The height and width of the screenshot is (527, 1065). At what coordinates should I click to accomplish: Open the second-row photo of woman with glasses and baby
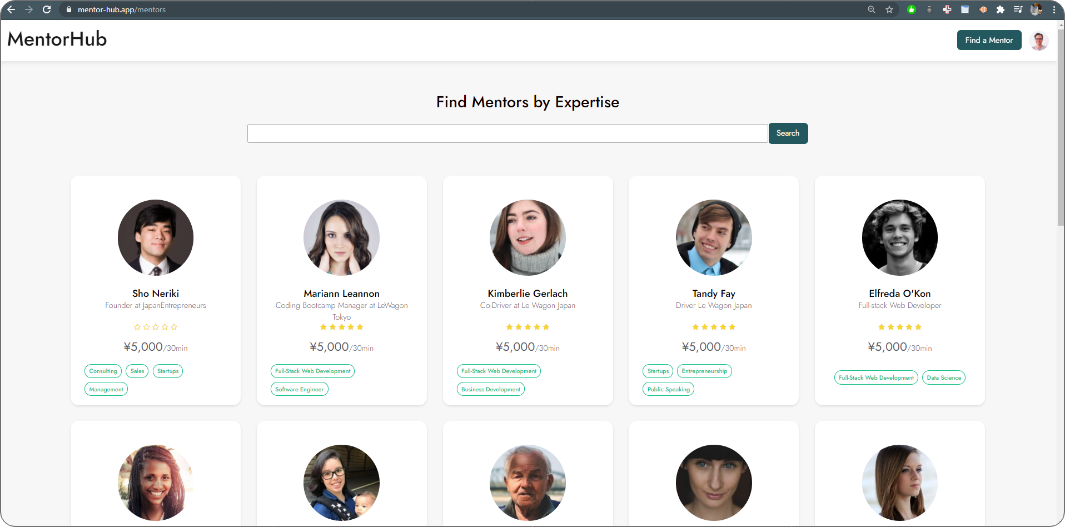342,482
